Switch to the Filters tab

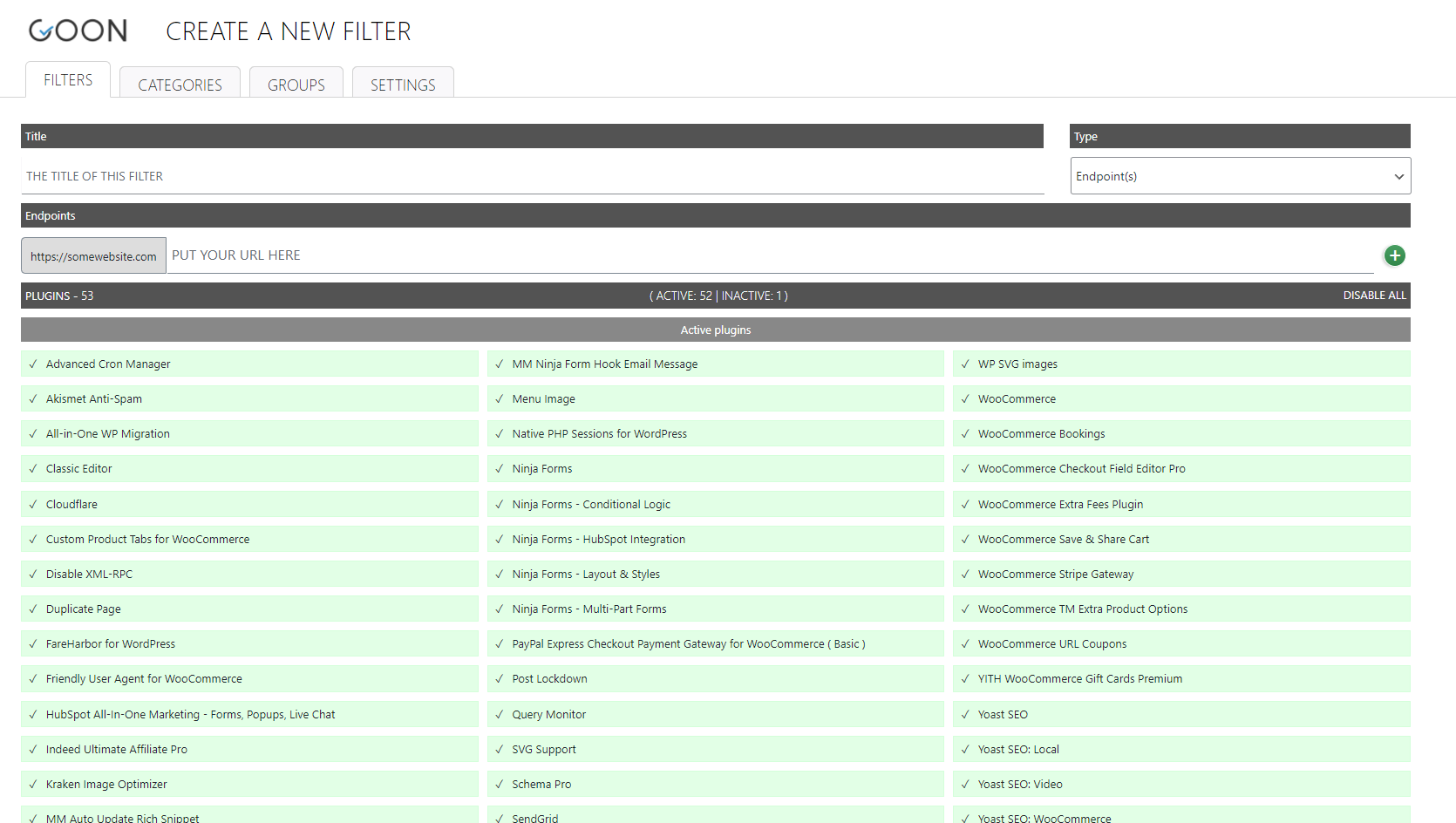(68, 79)
